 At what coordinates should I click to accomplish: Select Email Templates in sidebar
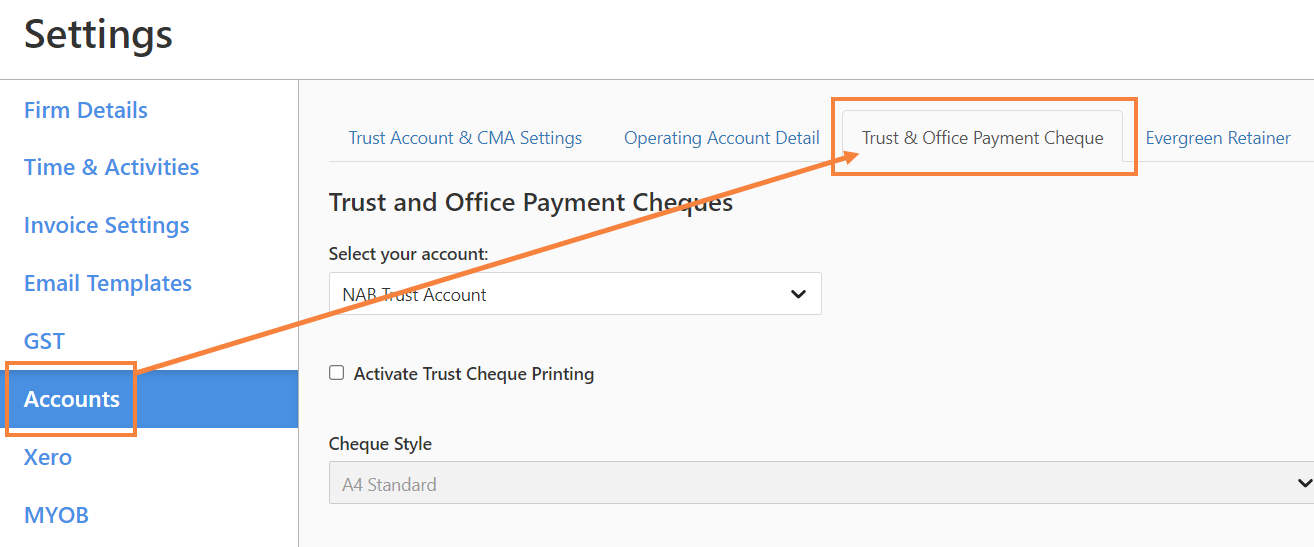click(108, 283)
